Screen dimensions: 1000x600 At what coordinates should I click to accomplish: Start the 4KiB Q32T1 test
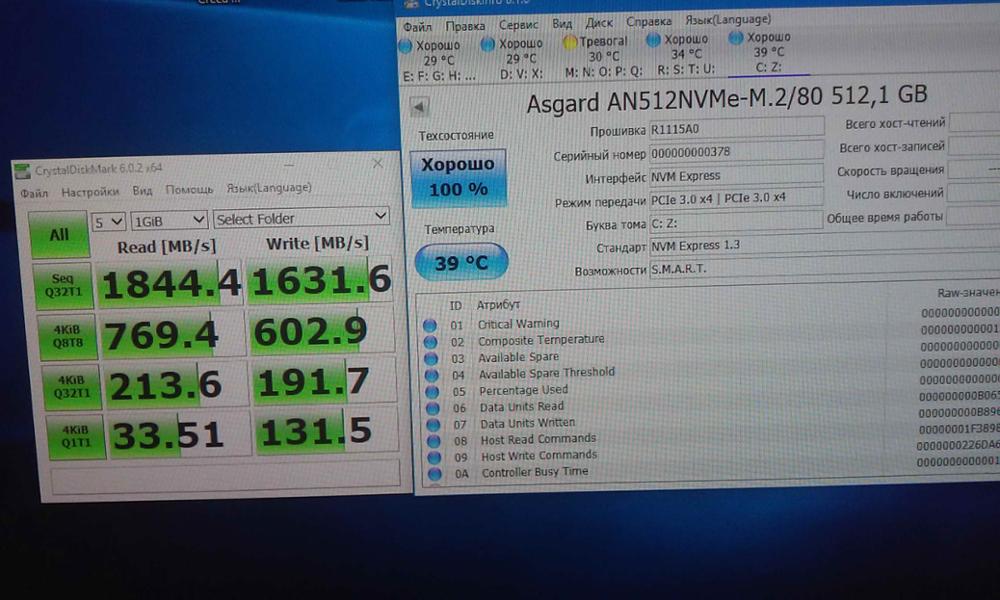pyautogui.click(x=71, y=386)
